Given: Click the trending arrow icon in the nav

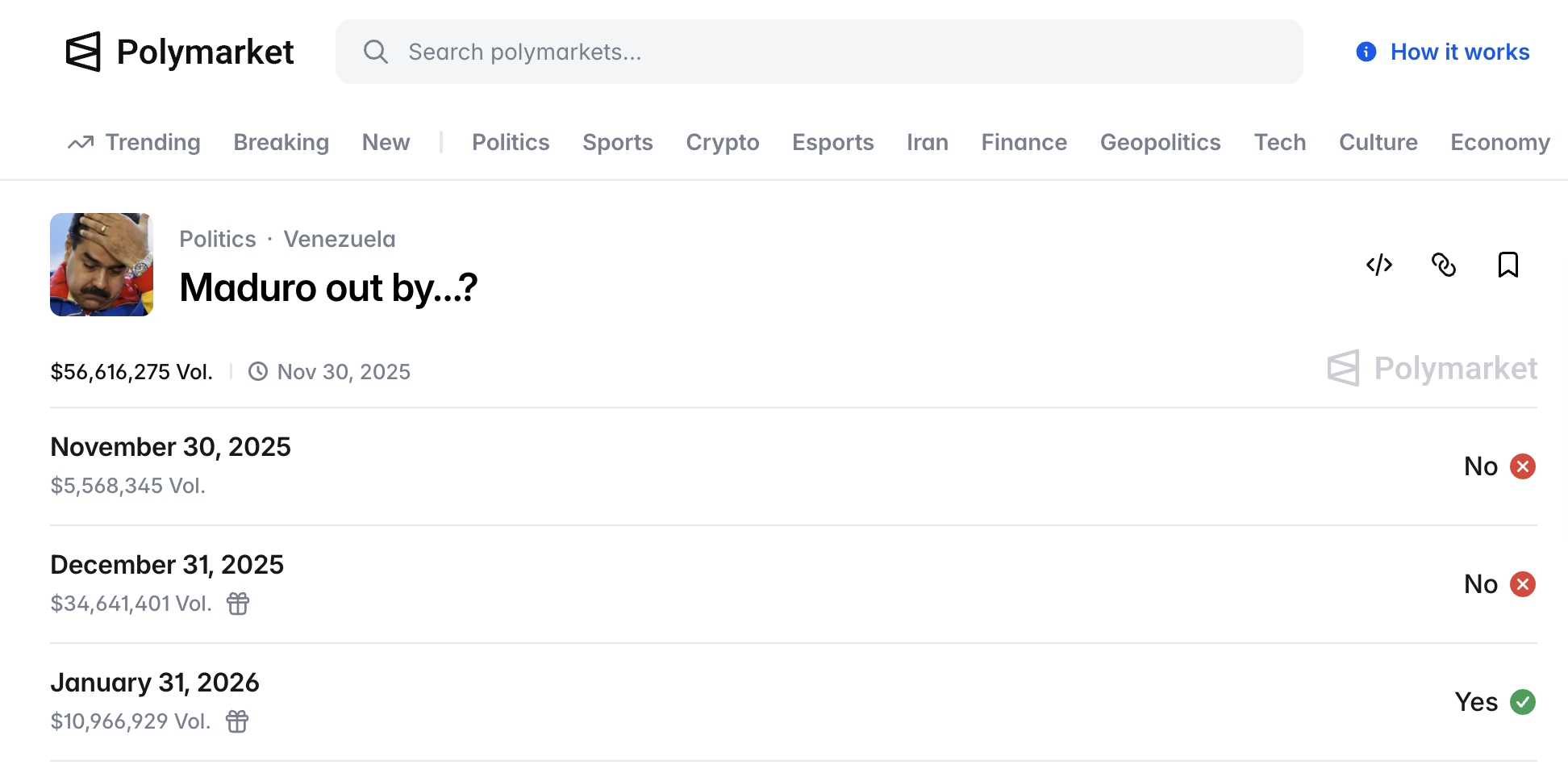Looking at the screenshot, I should click(80, 141).
